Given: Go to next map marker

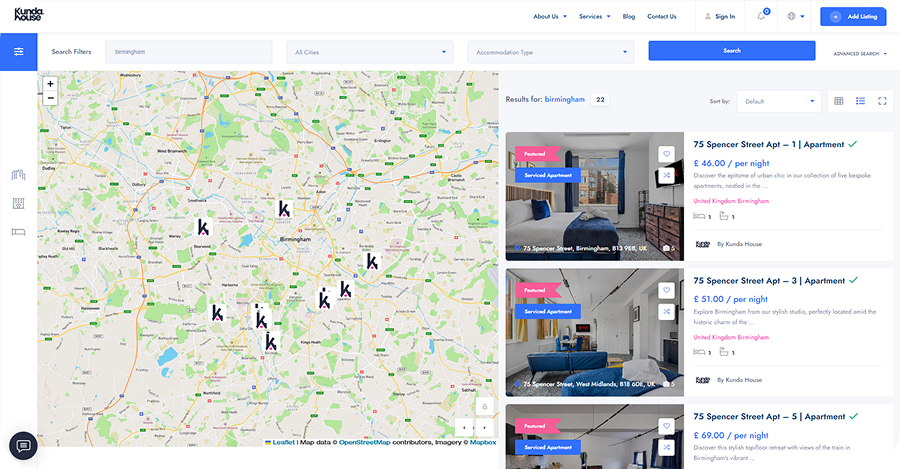Looking at the screenshot, I should 484,428.
